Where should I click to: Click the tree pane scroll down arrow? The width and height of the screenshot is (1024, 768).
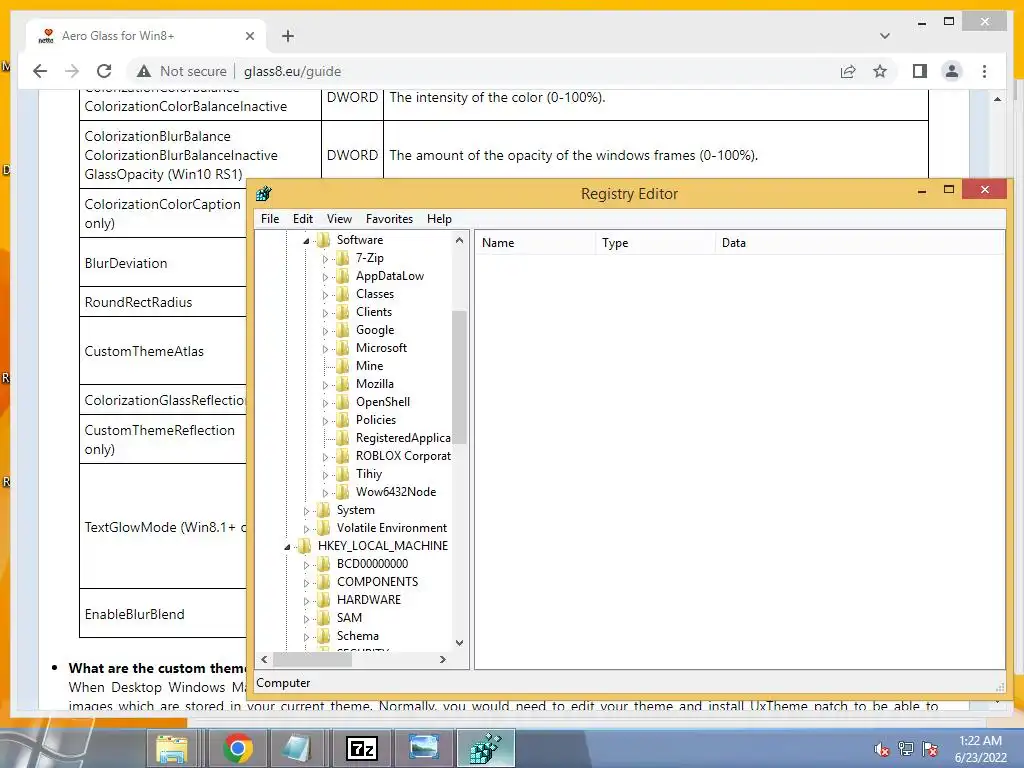coord(459,643)
